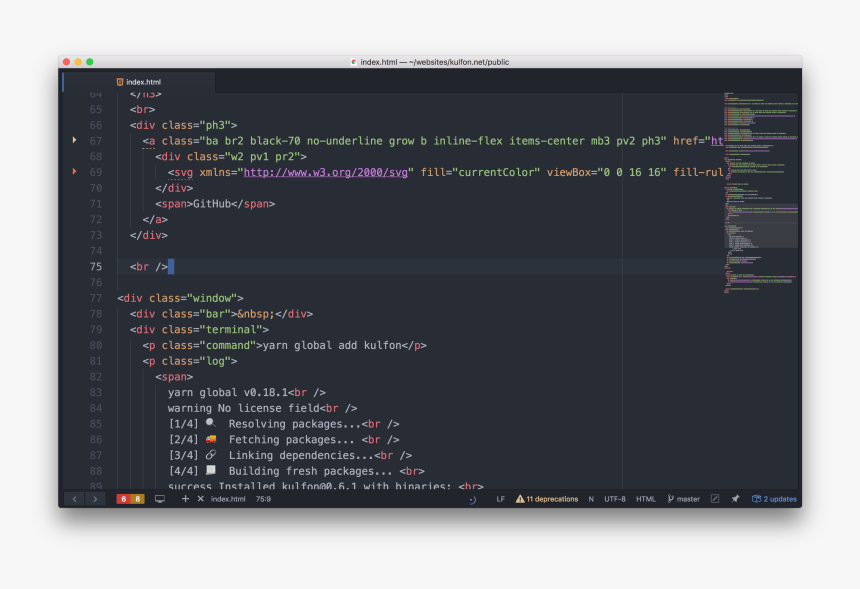Click the terminal display icon in status bar
This screenshot has height=589, width=860.
coord(158,498)
